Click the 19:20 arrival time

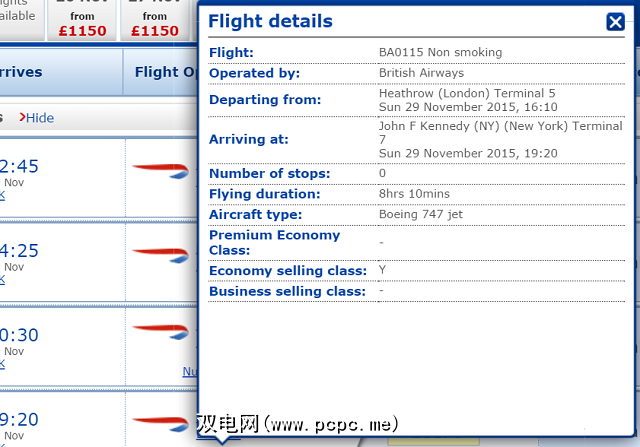point(20,420)
